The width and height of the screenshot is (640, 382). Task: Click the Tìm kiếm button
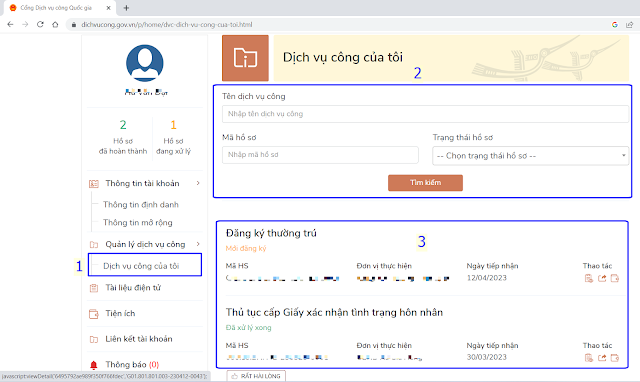point(425,183)
